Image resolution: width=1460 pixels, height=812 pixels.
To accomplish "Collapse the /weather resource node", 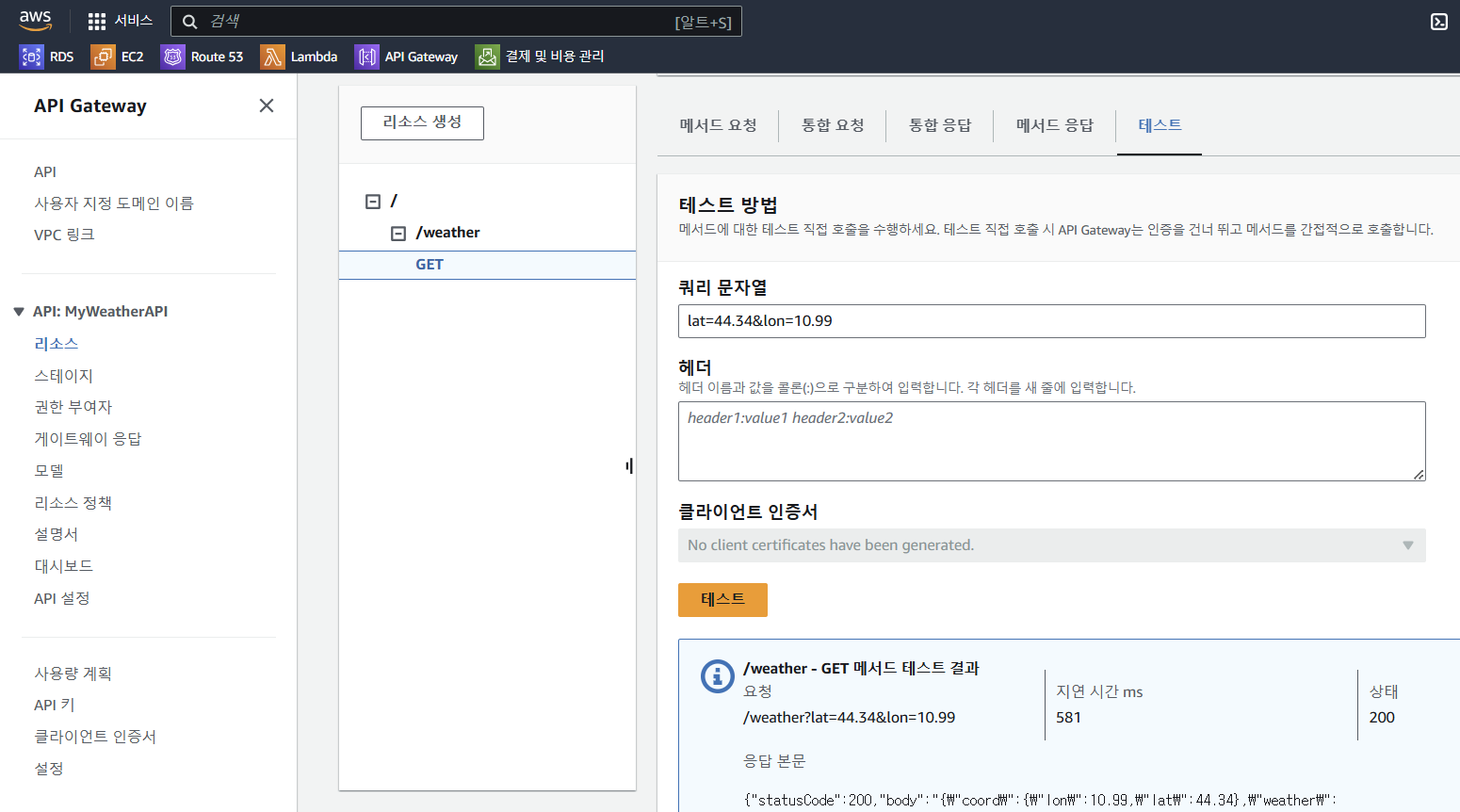I will pyautogui.click(x=398, y=234).
